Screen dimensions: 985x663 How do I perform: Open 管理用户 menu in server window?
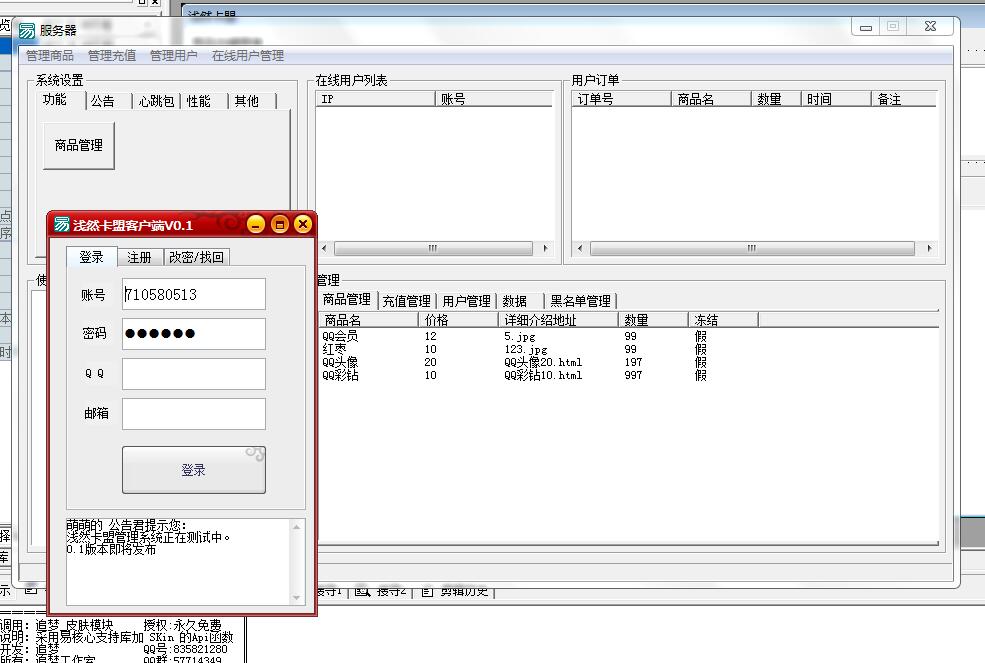pyautogui.click(x=173, y=56)
